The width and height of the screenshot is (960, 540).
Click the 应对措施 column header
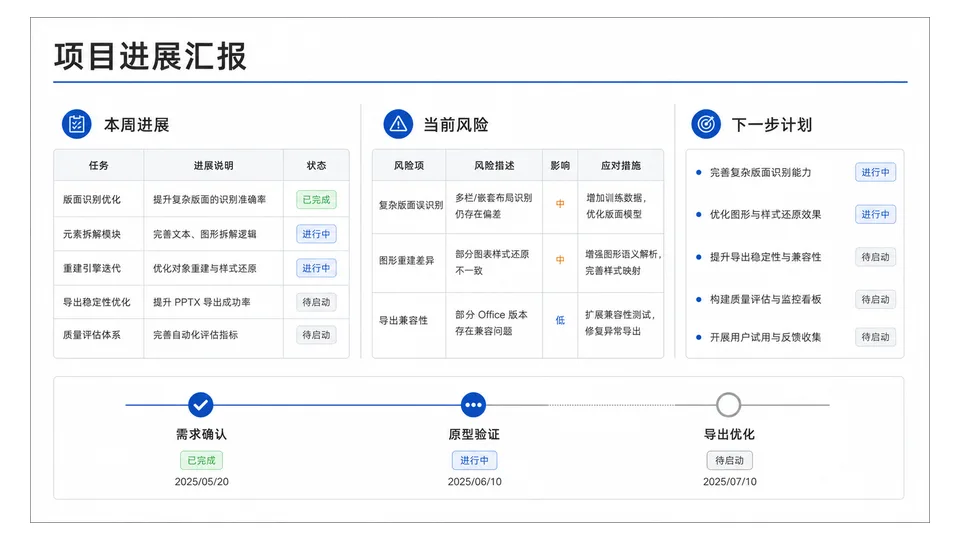click(621, 165)
